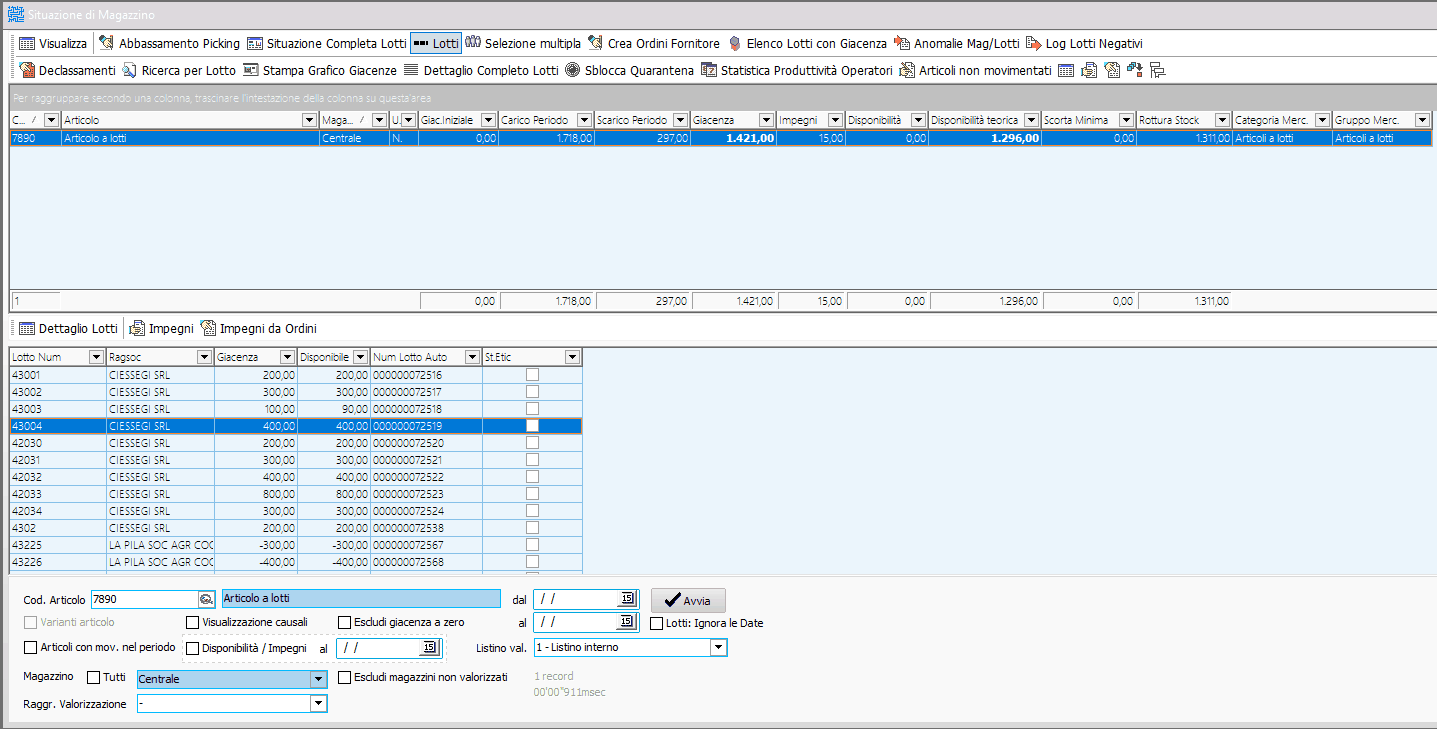This screenshot has height=729, width=1437.
Task: Click auto lot number 000000072524
Action: coord(407,510)
